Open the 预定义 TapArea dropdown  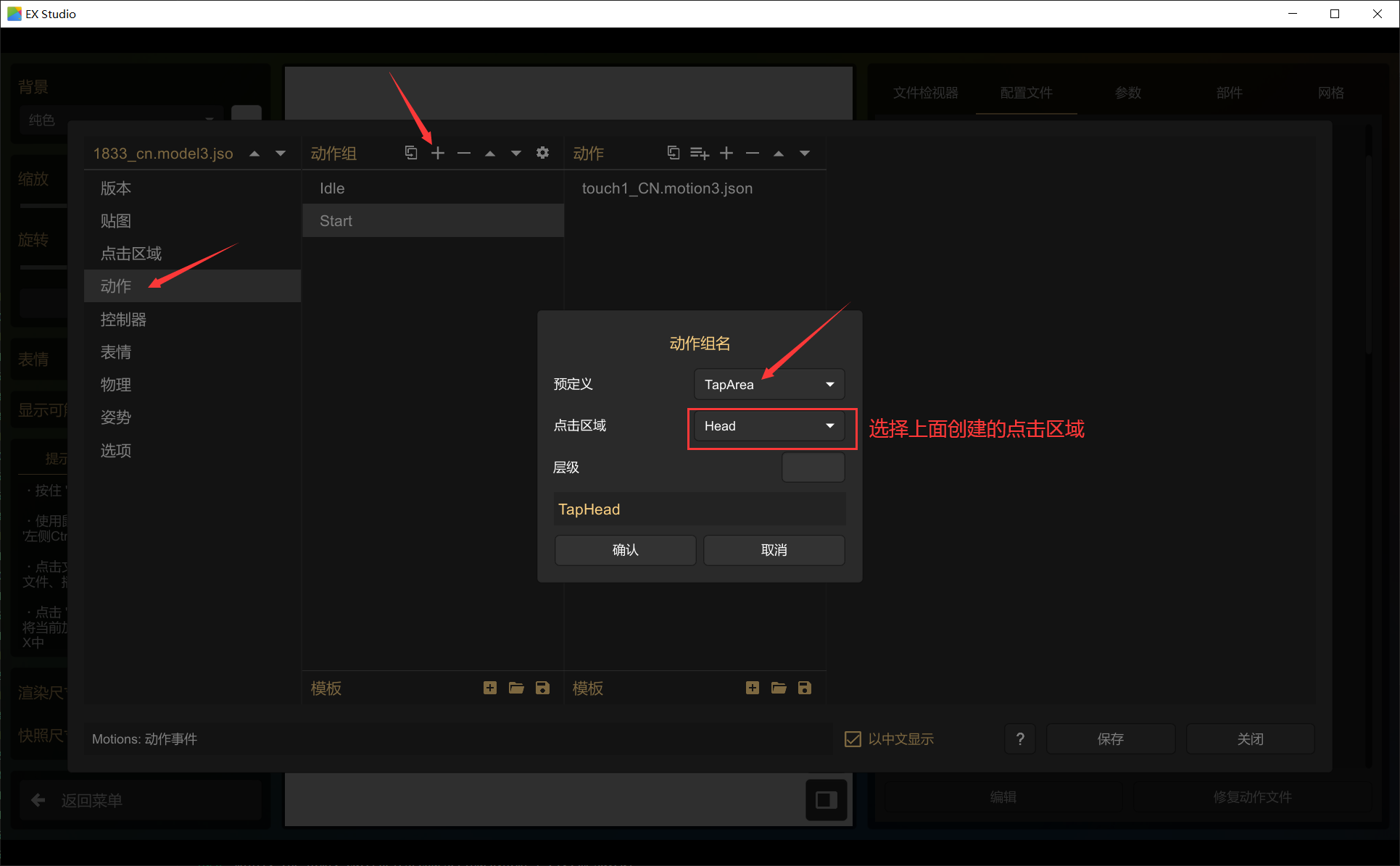coord(769,384)
